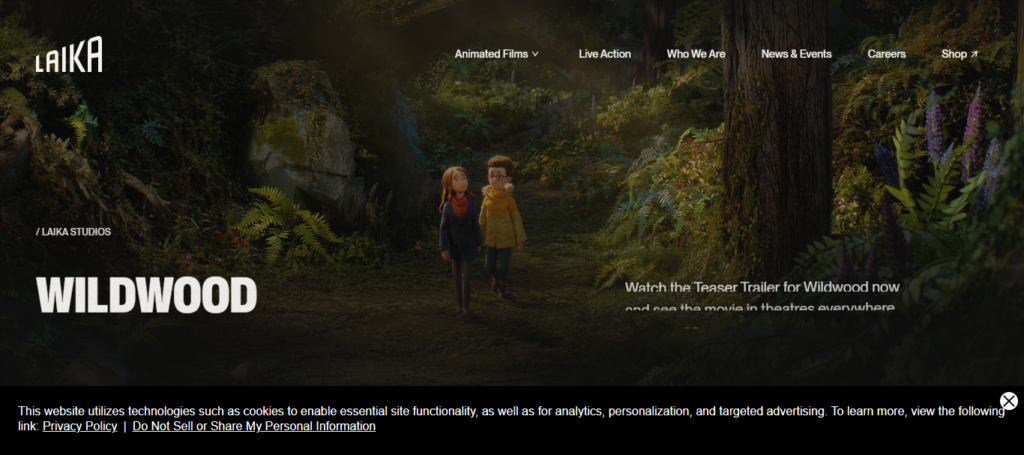Click the WILDWOOD title heading
The width and height of the screenshot is (1024, 455).
[146, 295]
